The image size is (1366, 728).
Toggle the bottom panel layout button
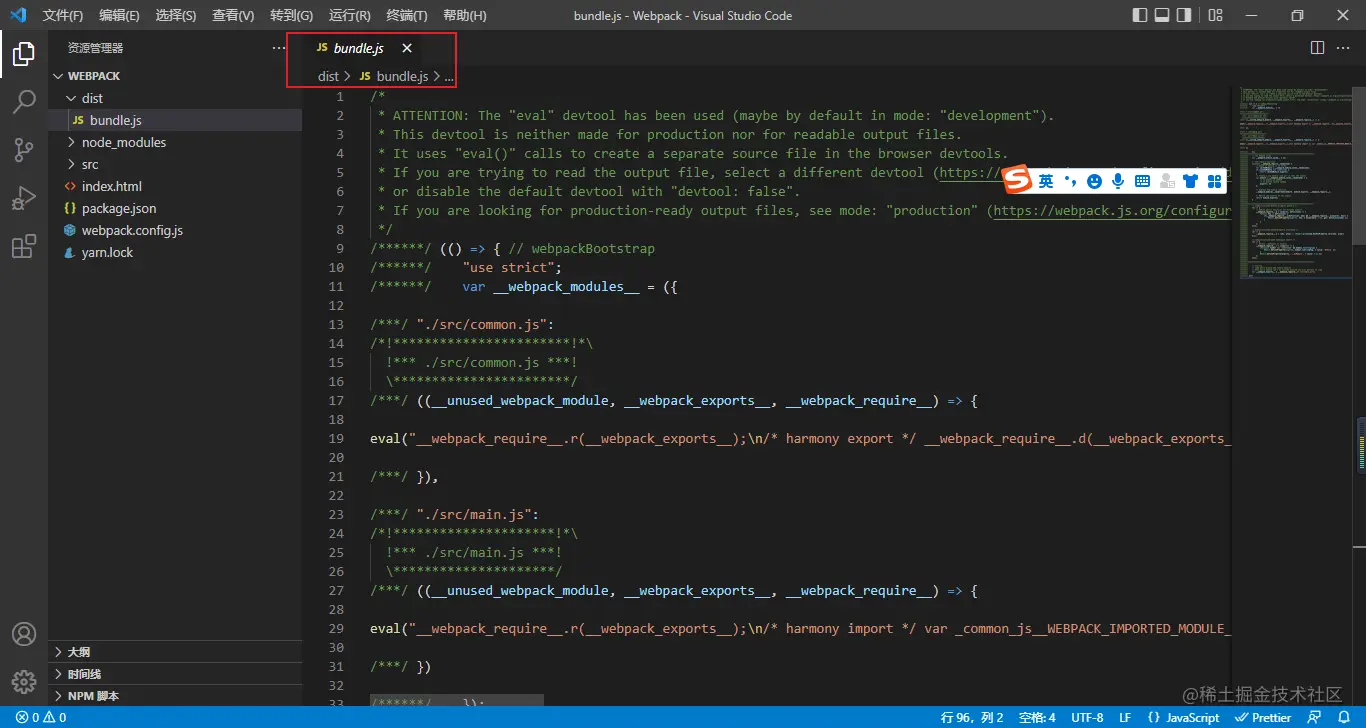(1162, 15)
